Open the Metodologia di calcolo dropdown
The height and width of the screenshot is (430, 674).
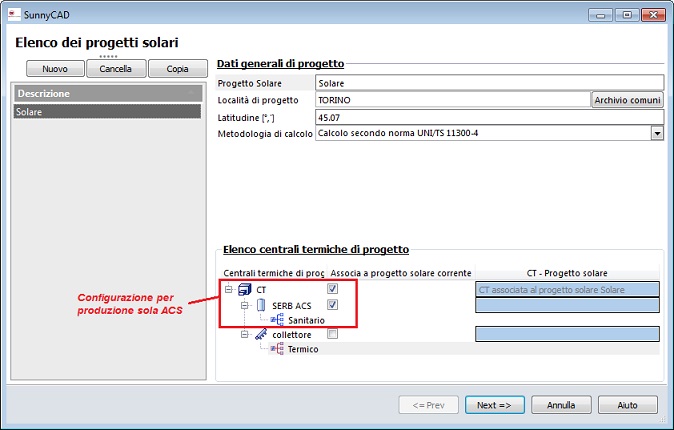pyautogui.click(x=657, y=133)
